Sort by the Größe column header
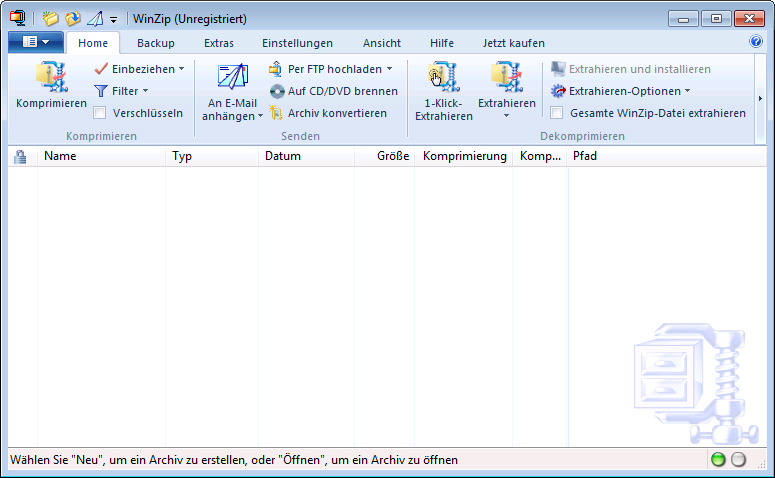 point(384,156)
